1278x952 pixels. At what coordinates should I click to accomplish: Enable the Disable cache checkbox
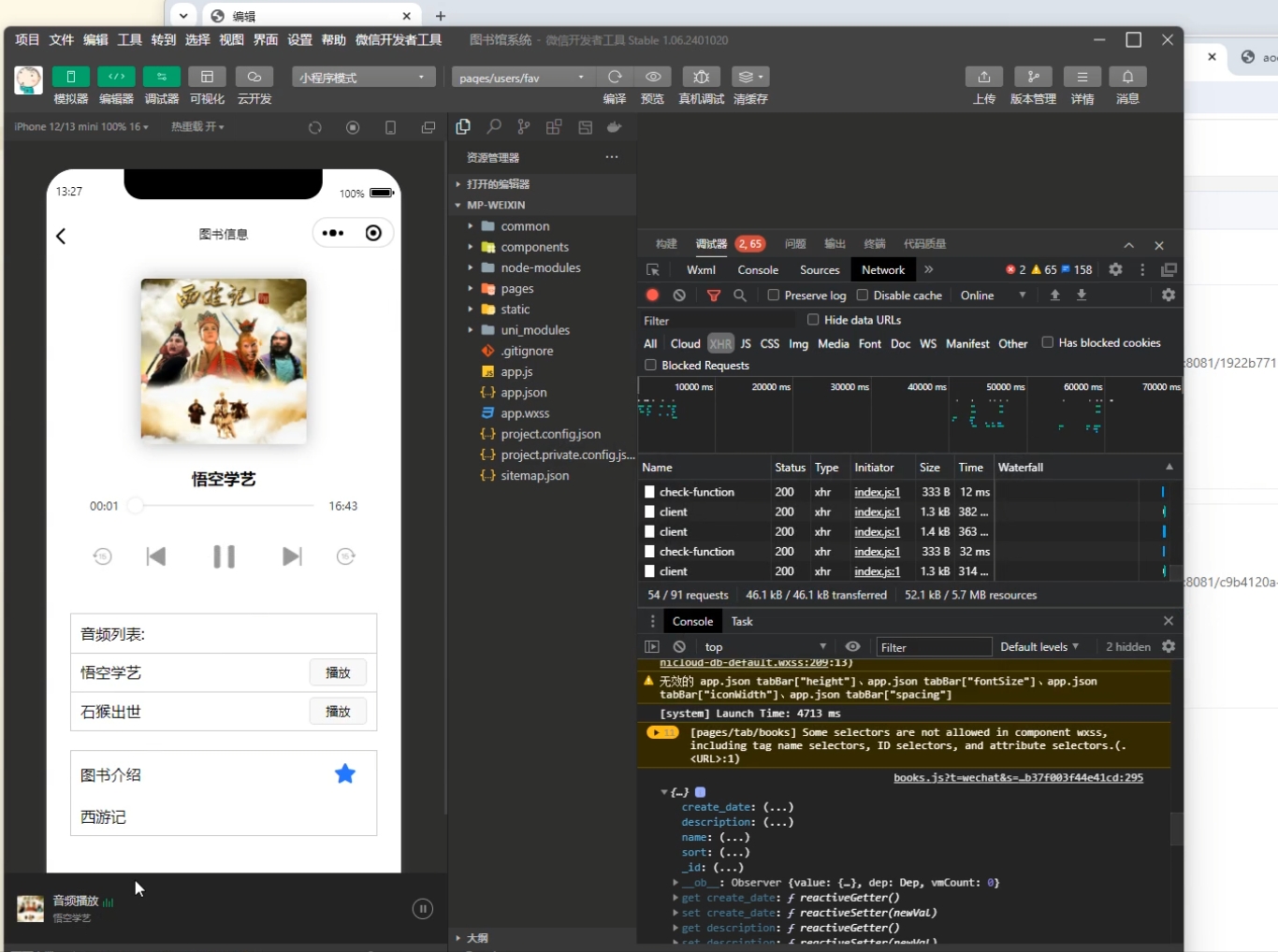point(863,295)
